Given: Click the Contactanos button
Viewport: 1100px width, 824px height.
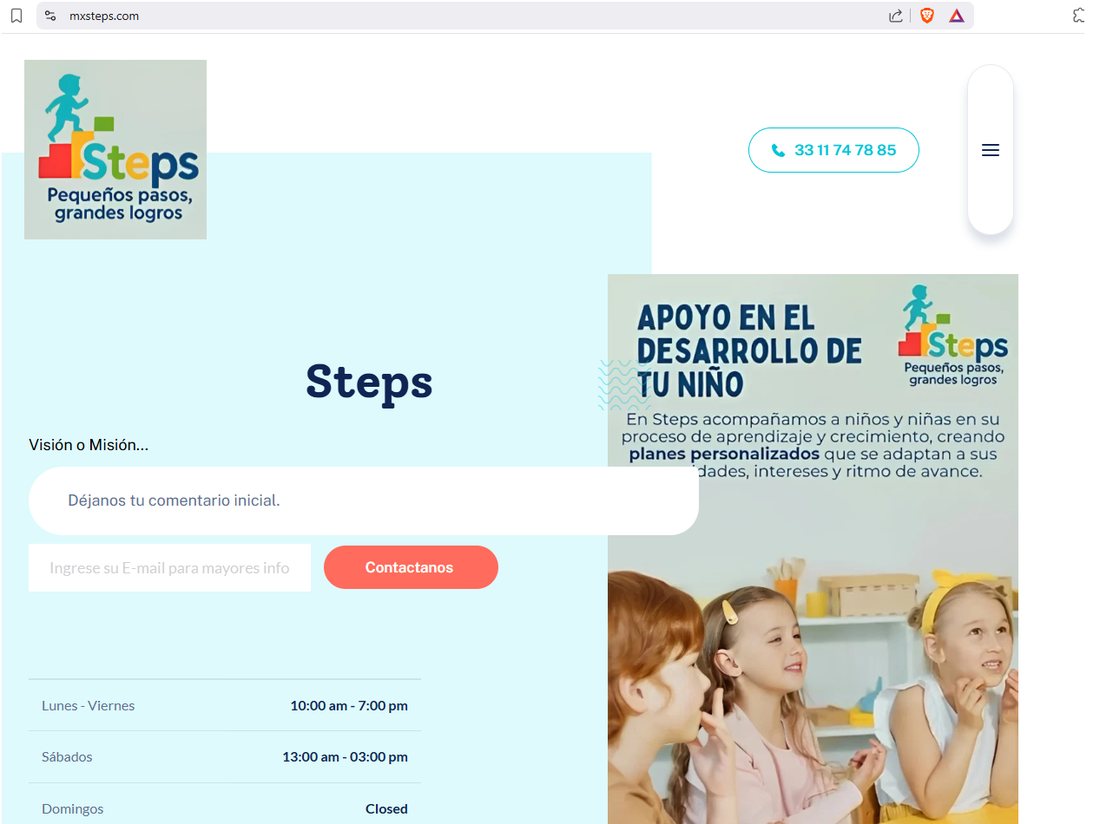Looking at the screenshot, I should pos(411,567).
